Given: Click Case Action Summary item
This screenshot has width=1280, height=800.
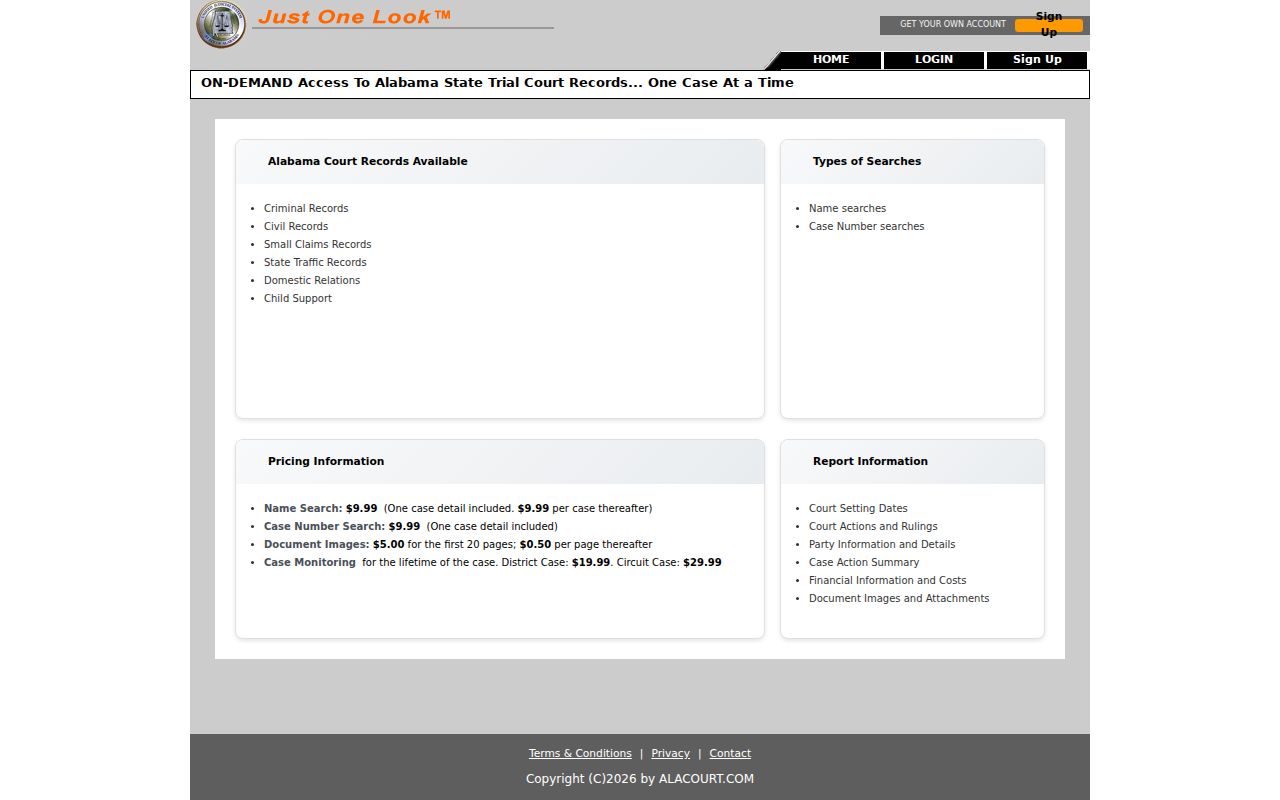Looking at the screenshot, I should [864, 563].
